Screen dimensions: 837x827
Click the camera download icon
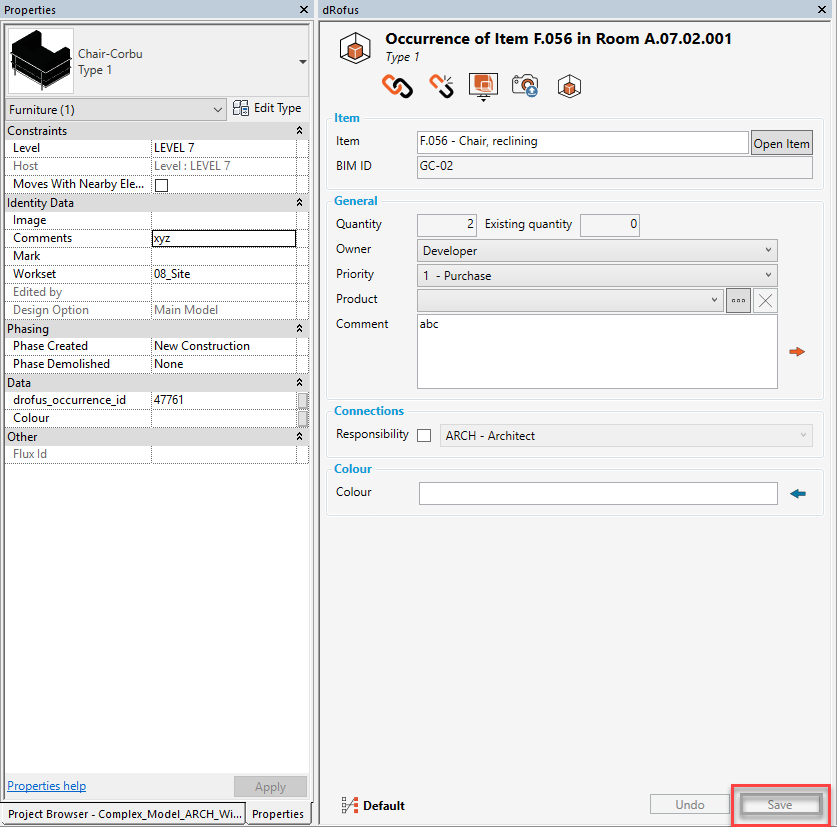click(525, 86)
